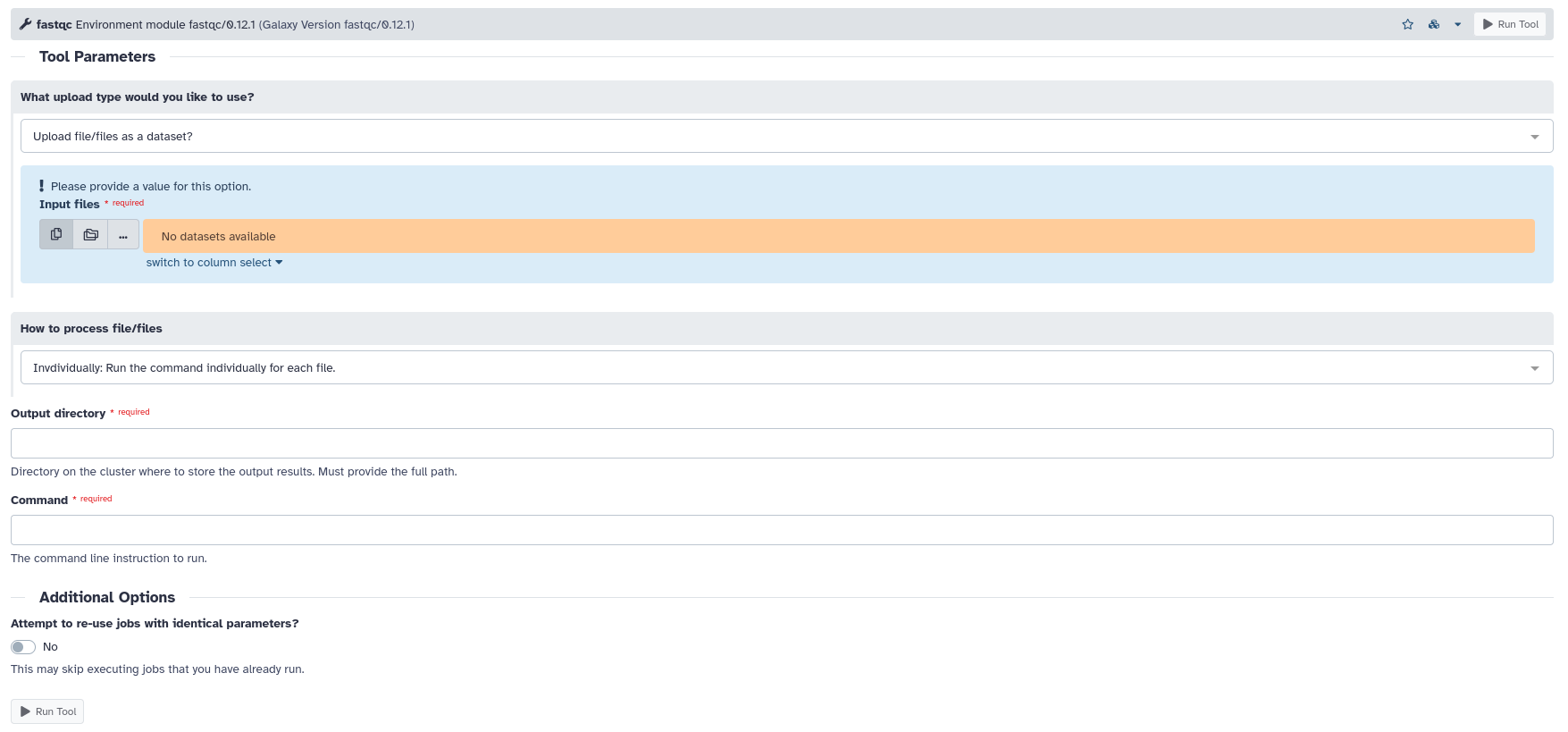Toggle re-use jobs with identical parameters switch
This screenshot has height=732, width=1568.
pyautogui.click(x=23, y=647)
